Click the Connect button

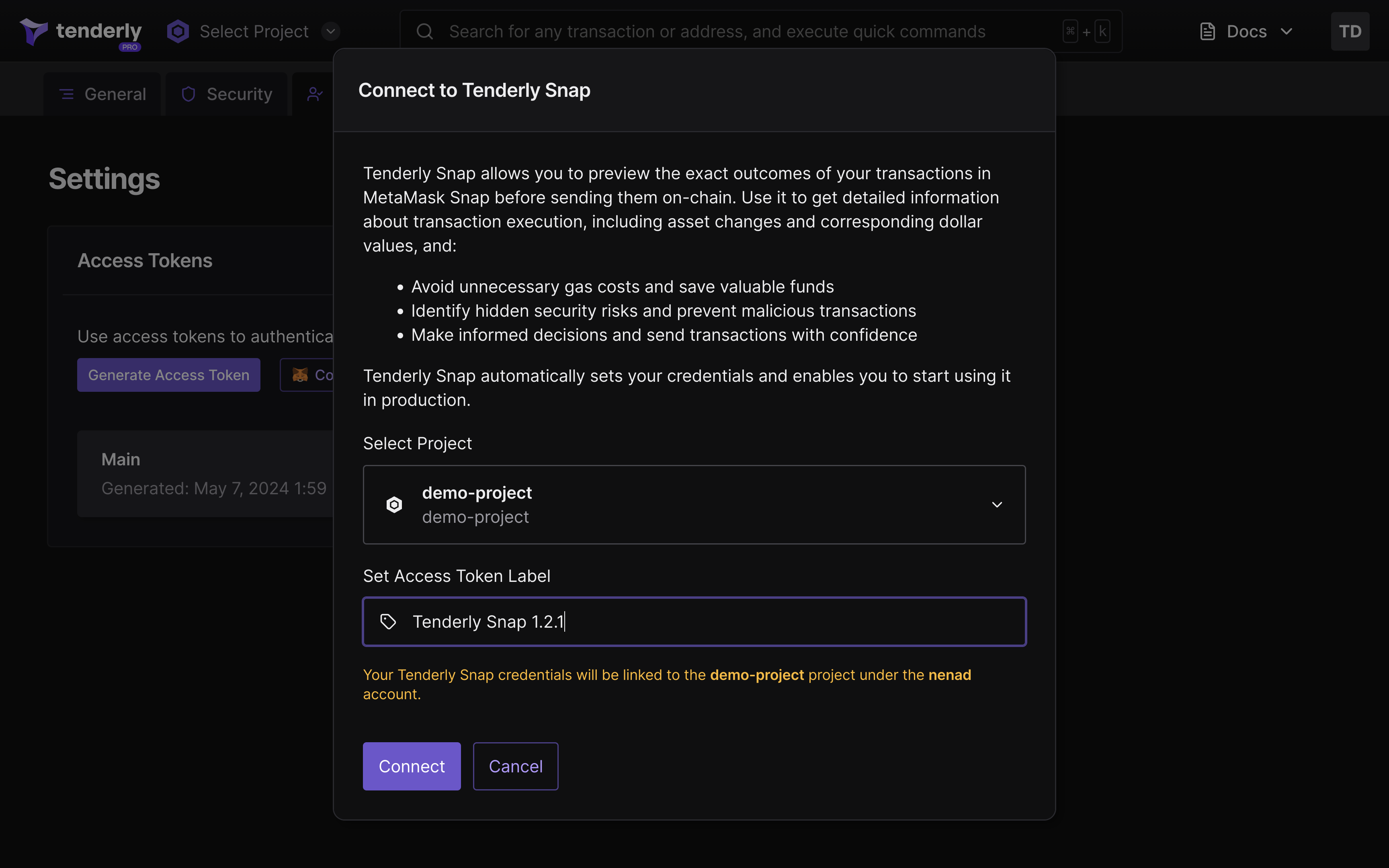point(412,766)
